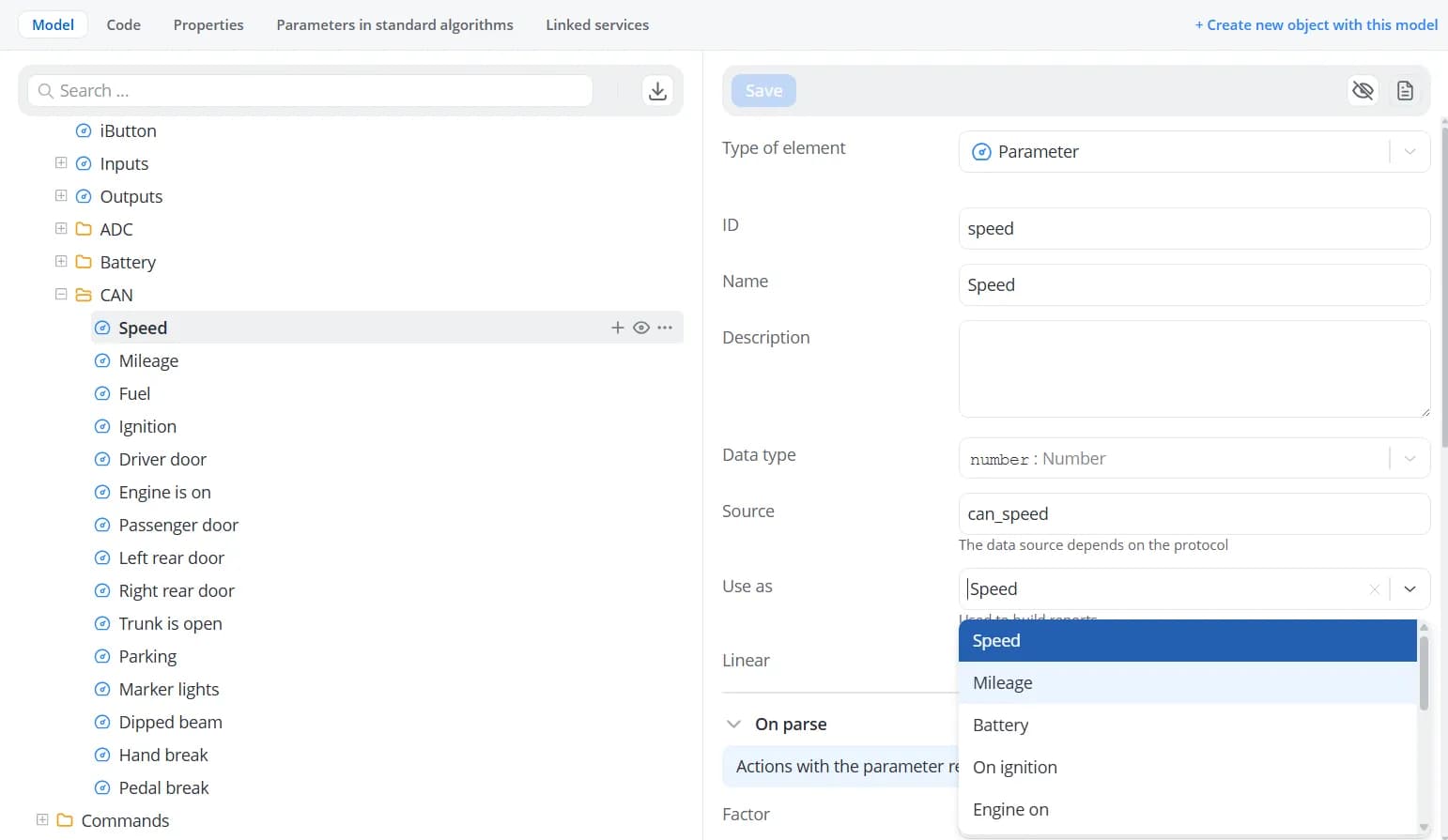Choose Speed in the Use as list
The width and height of the screenshot is (1448, 840).
1187,641
